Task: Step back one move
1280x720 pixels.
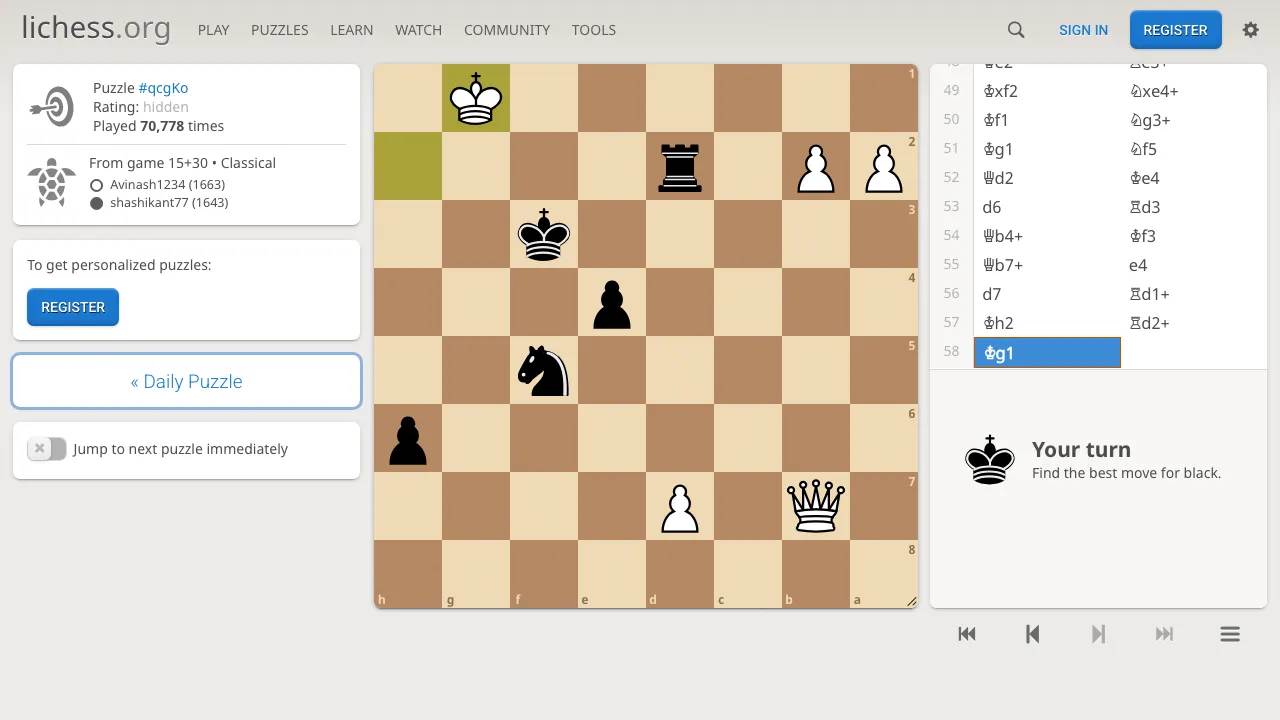Action: pyautogui.click(x=1033, y=633)
